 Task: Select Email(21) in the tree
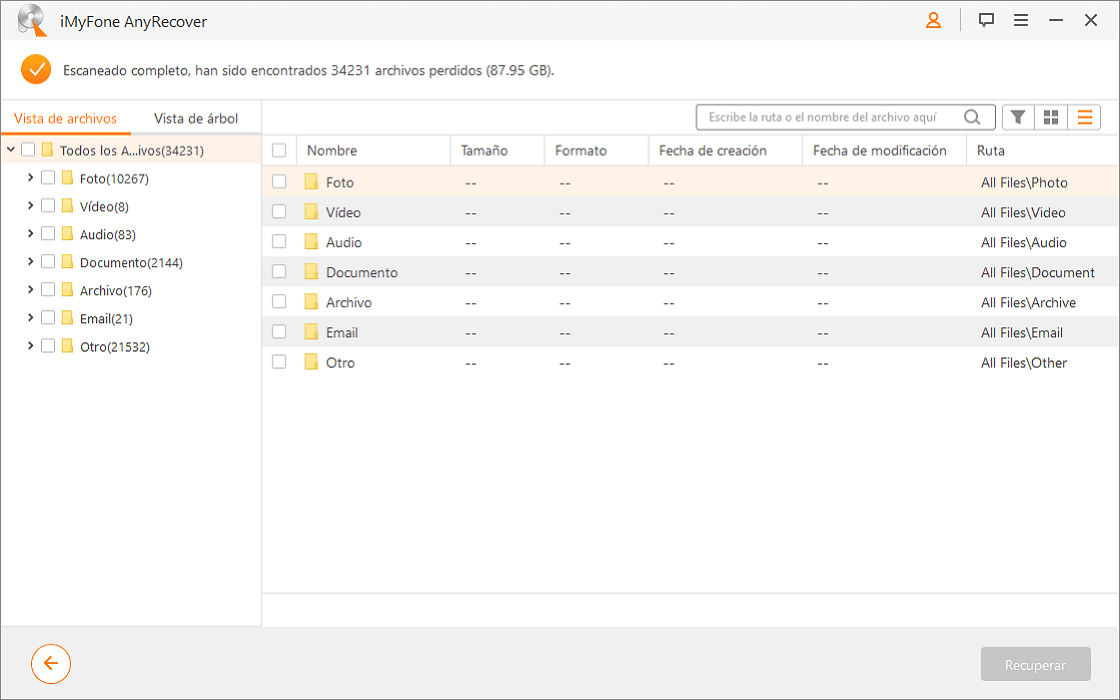point(106,319)
